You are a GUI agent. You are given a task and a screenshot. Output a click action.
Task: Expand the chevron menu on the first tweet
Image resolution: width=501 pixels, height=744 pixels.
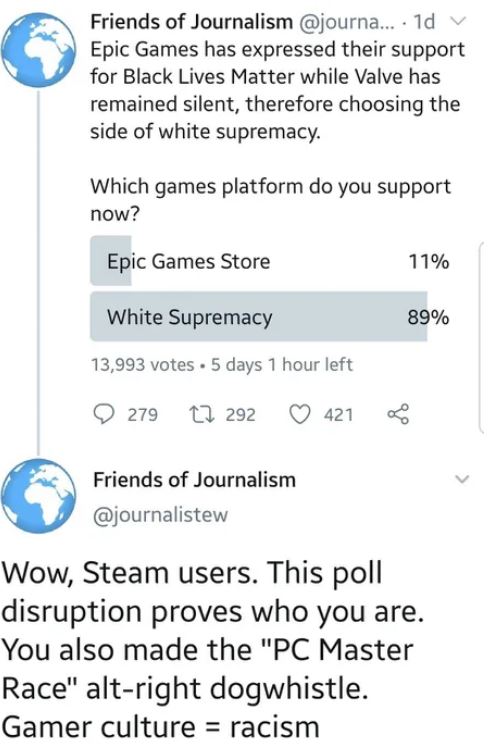[458, 21]
